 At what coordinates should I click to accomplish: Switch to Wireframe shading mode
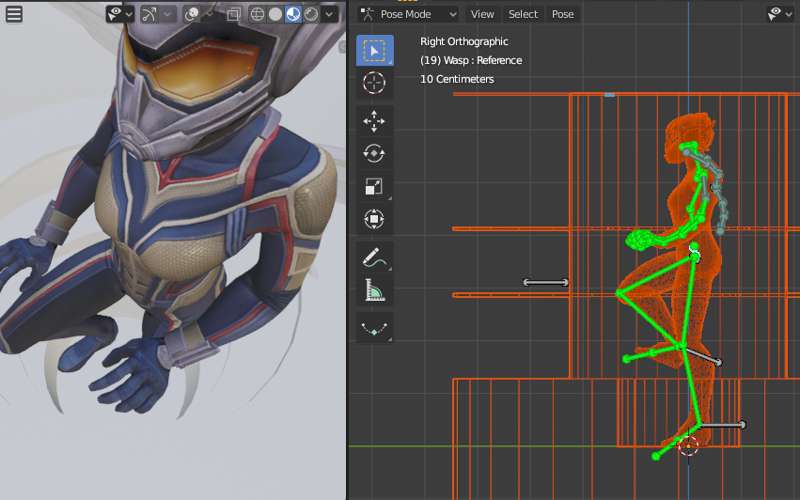[257, 14]
